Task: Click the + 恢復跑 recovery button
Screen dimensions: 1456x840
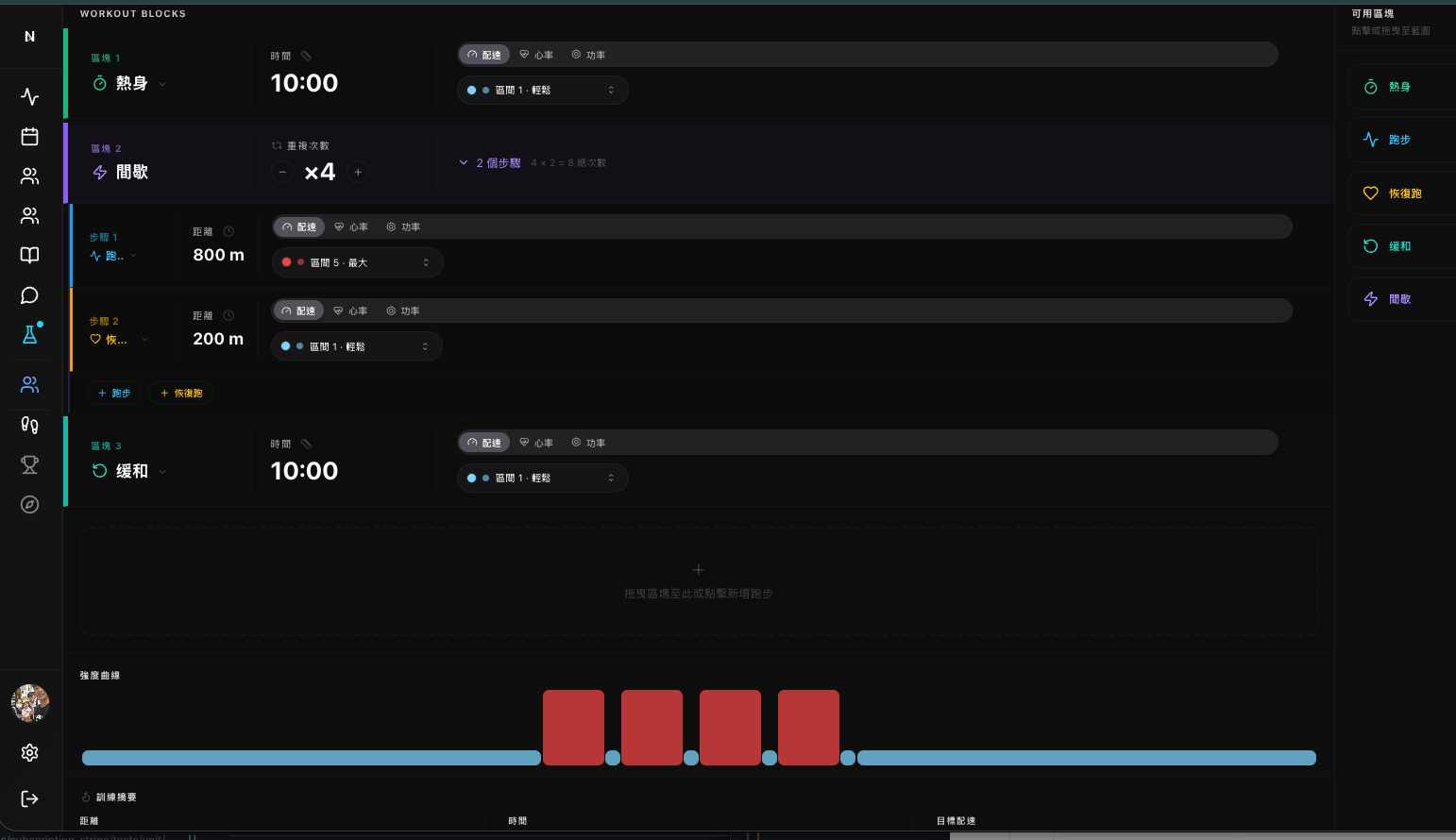Action: tap(180, 393)
